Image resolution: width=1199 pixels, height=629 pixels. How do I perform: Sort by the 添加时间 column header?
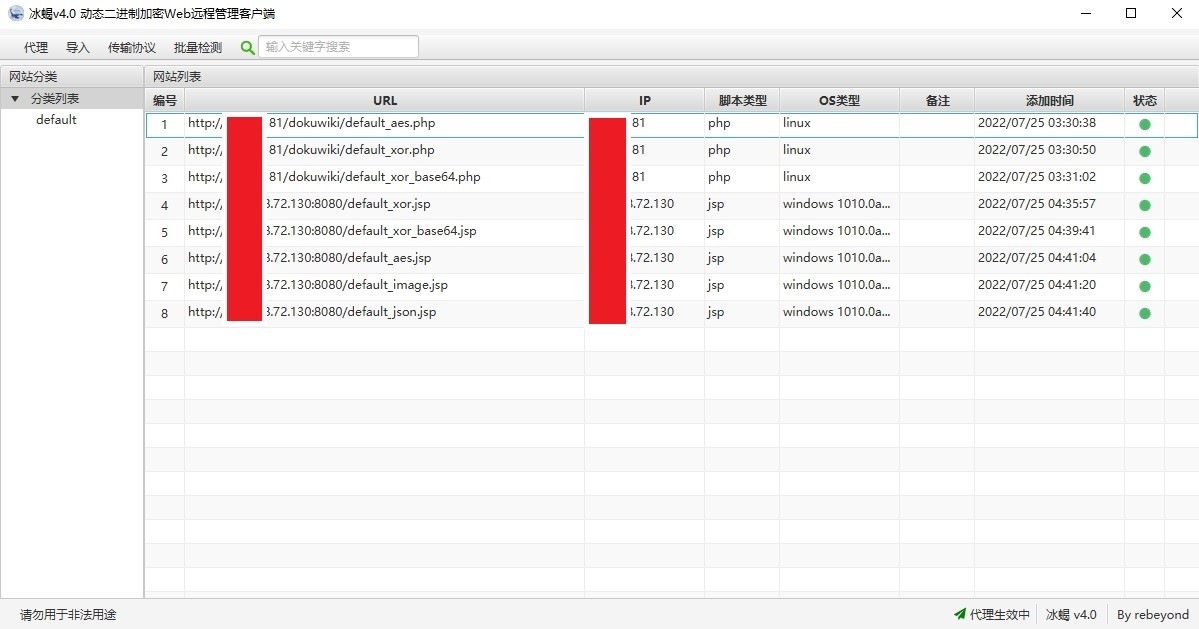click(1049, 100)
